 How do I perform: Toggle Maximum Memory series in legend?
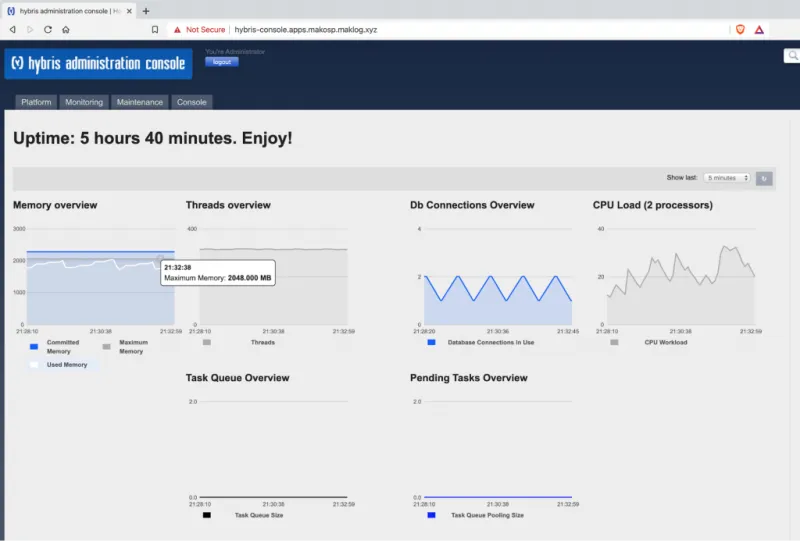pos(107,346)
